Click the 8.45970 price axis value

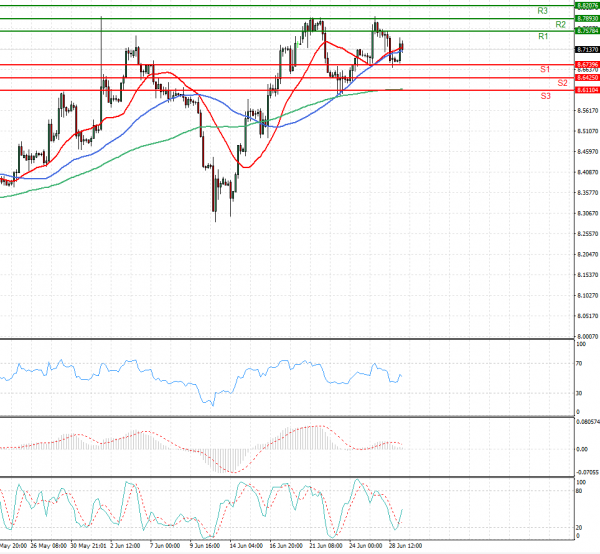587,152
